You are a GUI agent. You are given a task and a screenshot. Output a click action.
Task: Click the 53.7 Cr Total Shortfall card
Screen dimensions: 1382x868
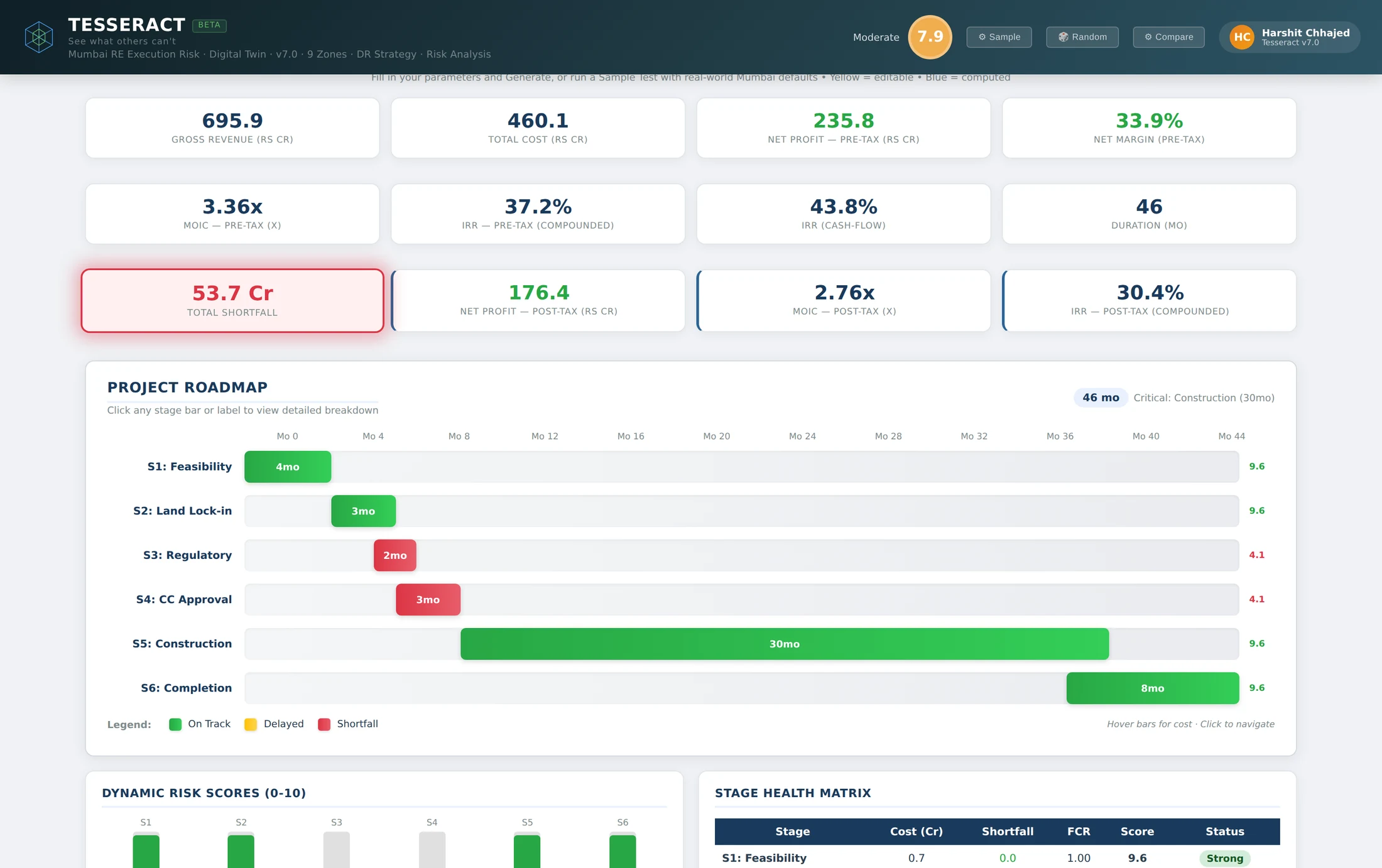232,301
